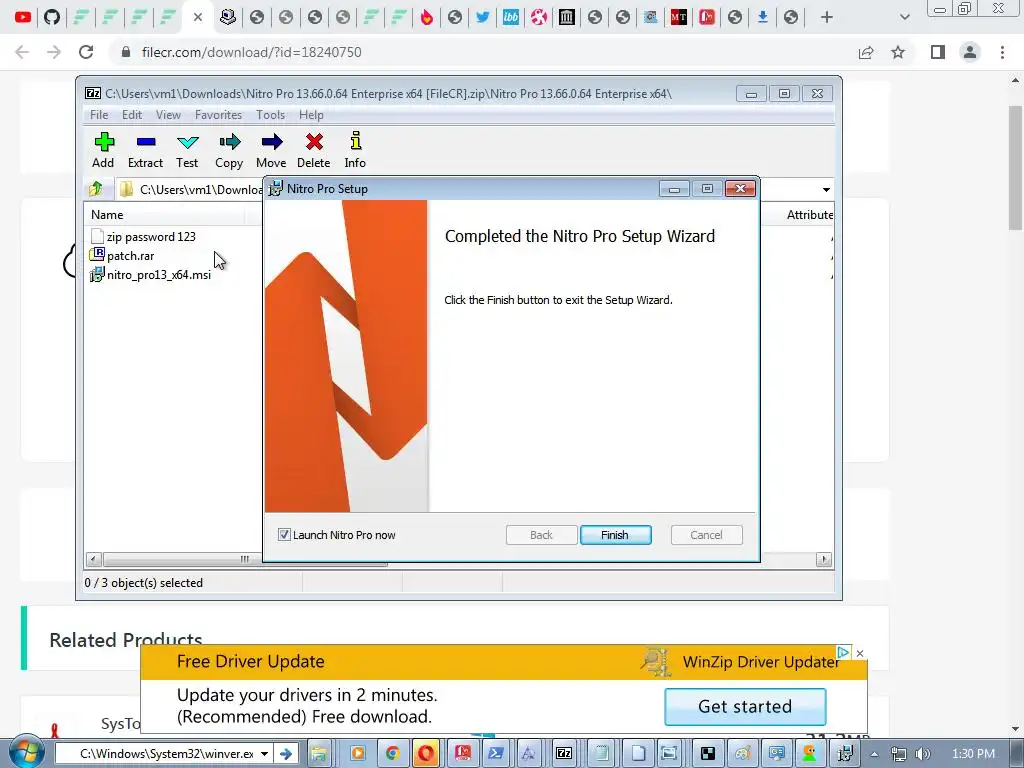Bookmark this page with the star icon
Image resolution: width=1024 pixels, height=768 pixels.
(x=898, y=52)
